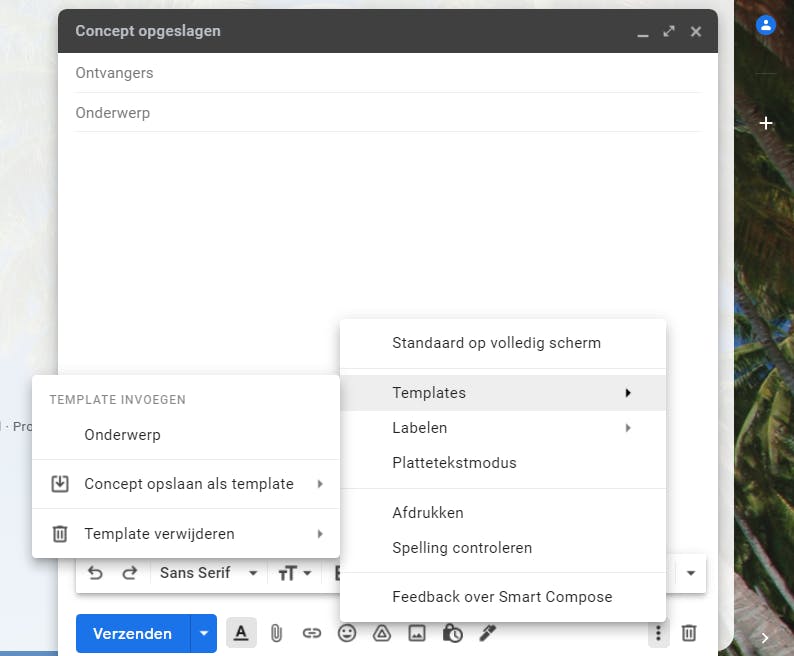Choose Spelling controleren from the menu
Viewport: 794px width, 656px height.
462,548
